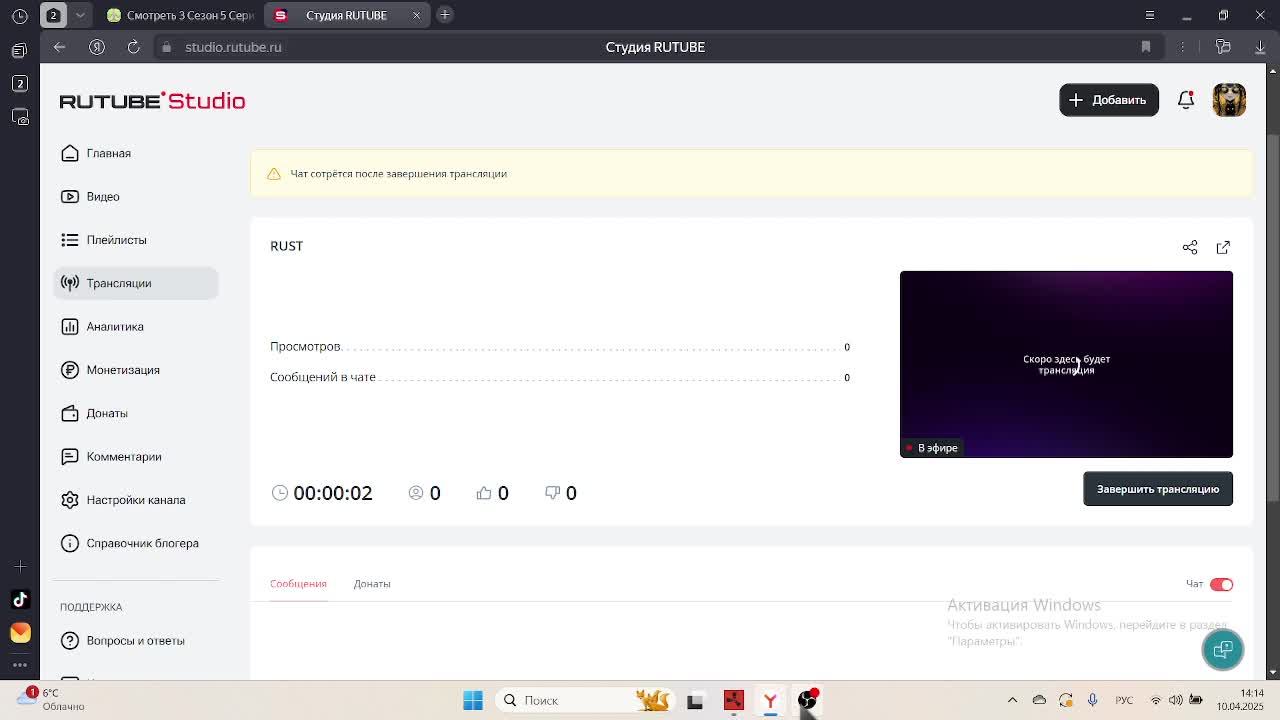1280x720 pixels.
Task: Open Вопросы и ответы support page
Action: (136, 640)
